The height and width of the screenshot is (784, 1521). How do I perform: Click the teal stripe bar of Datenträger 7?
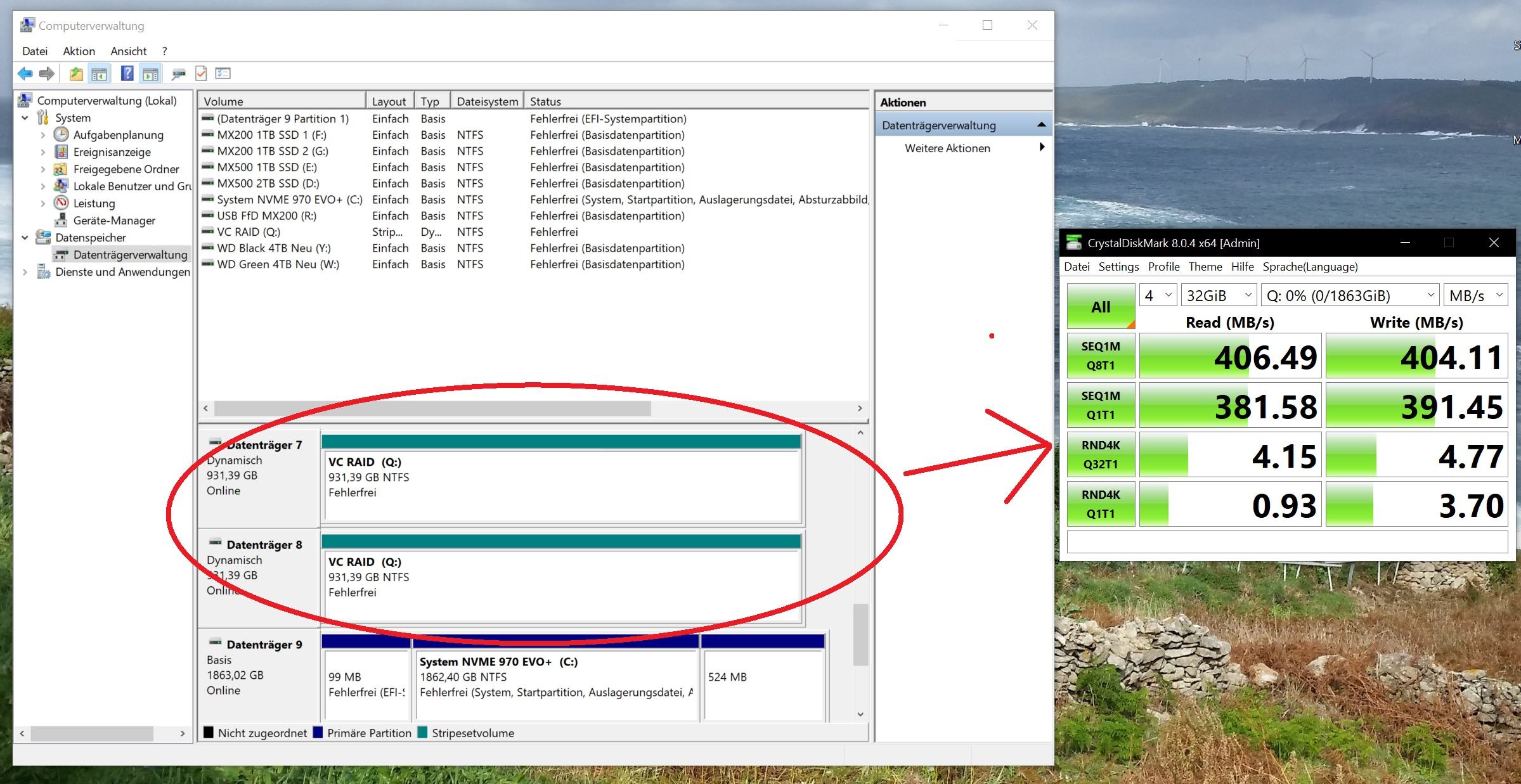pyautogui.click(x=560, y=442)
